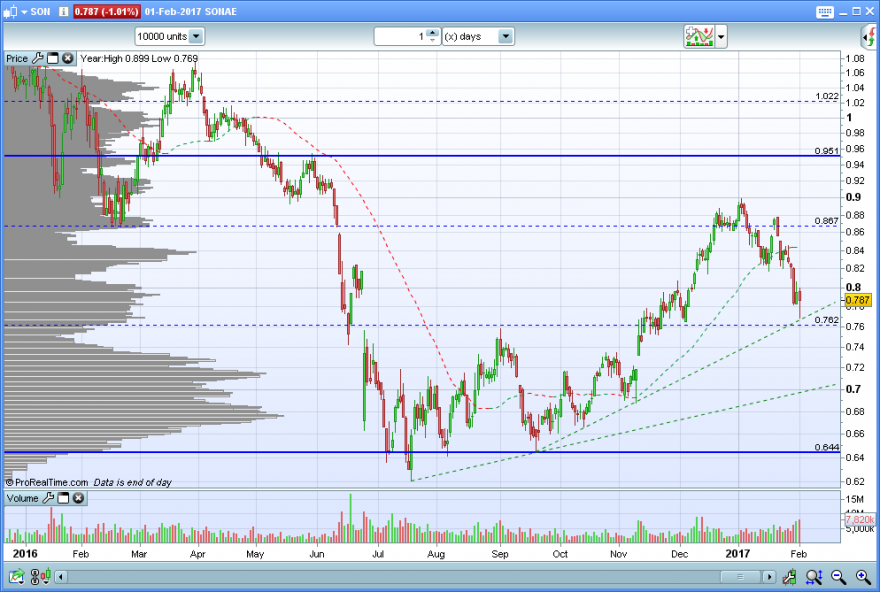Open the instrument info icon beside SON
Viewport: 880px width, 592px height.
point(63,11)
